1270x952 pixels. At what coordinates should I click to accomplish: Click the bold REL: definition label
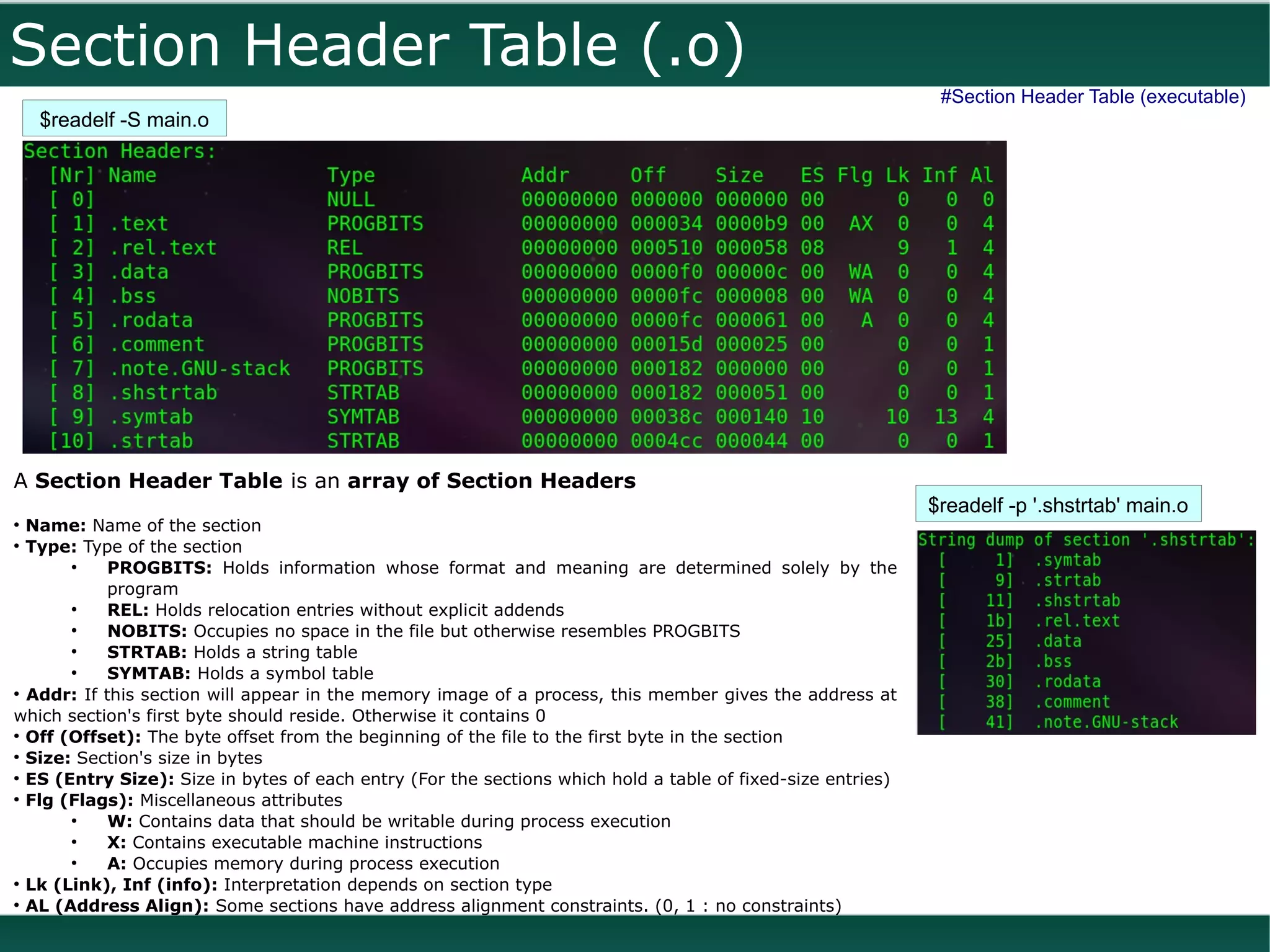tap(128, 610)
